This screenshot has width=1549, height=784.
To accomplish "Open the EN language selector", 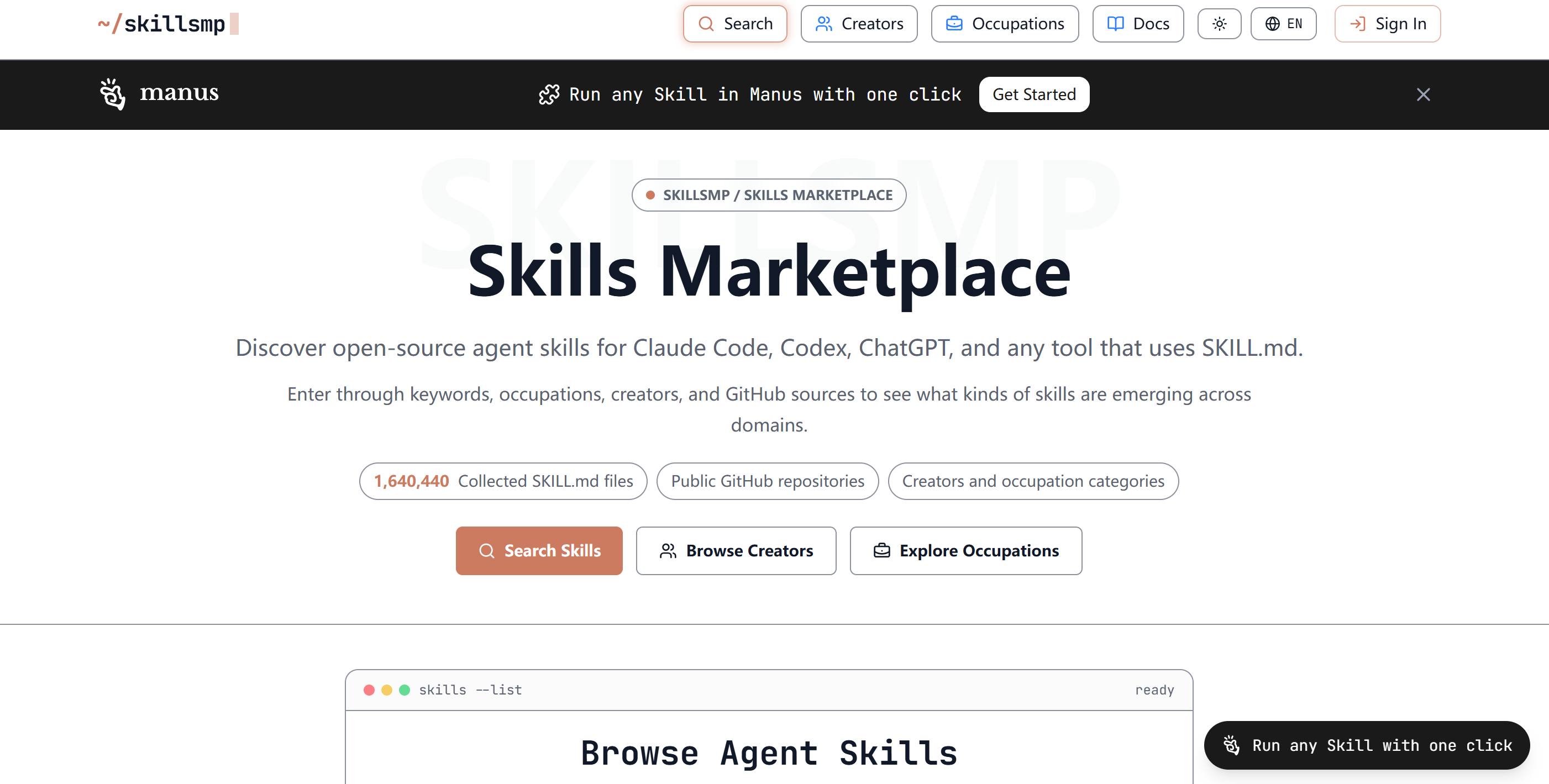I will coord(1283,24).
